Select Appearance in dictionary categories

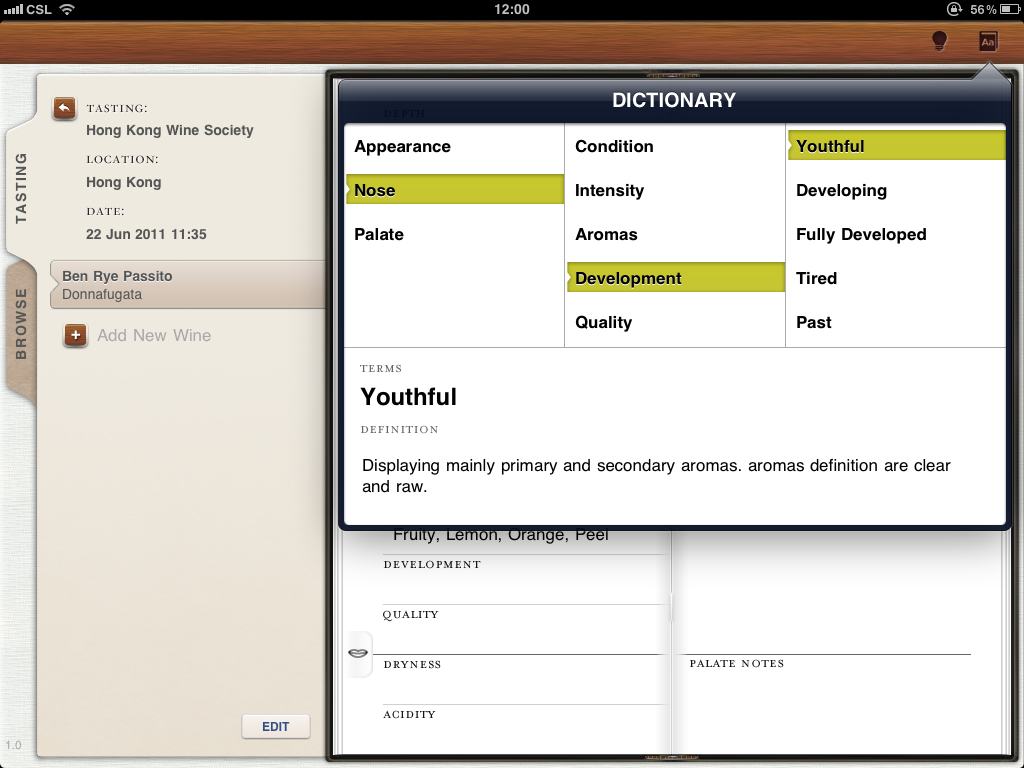click(402, 146)
